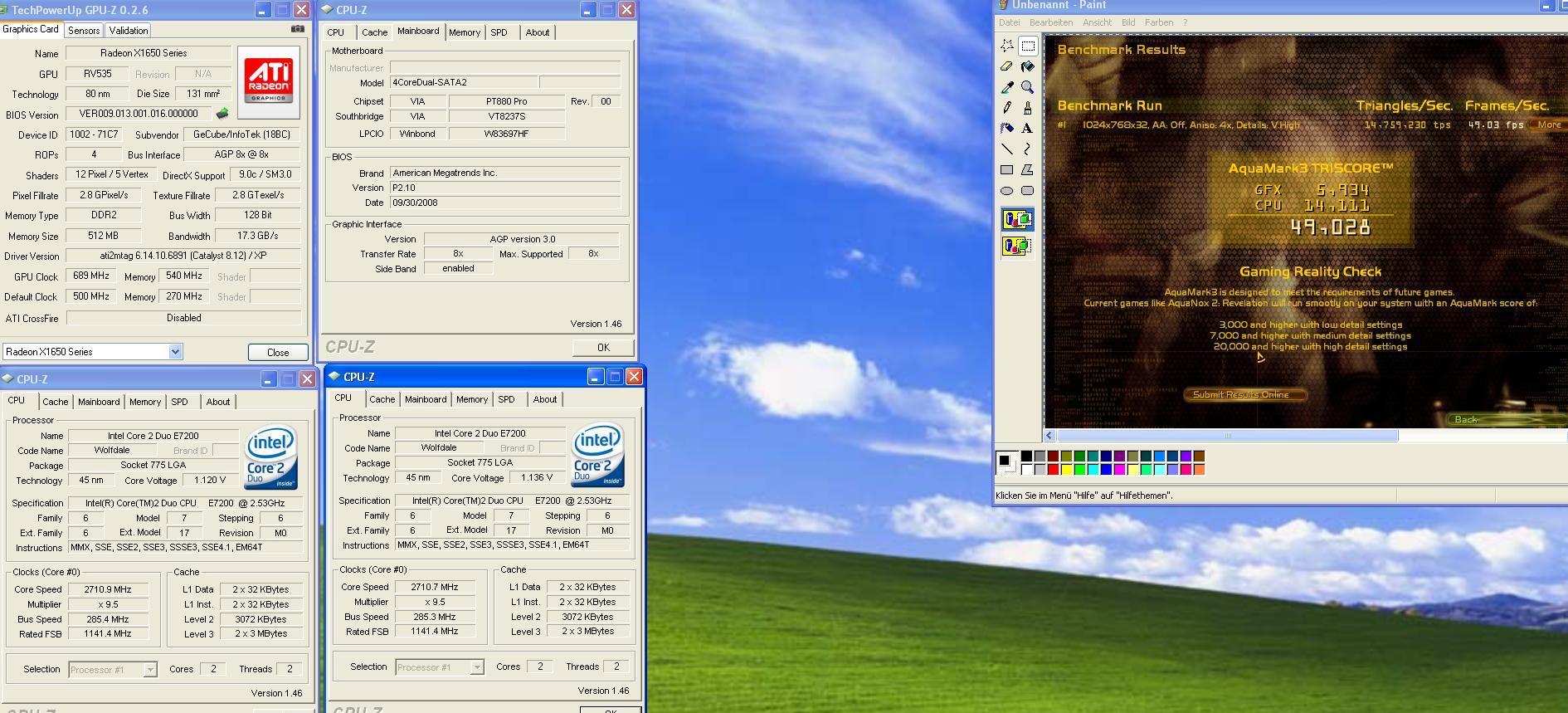Click the Intel logo in bottom-left CPU-Z window
The image size is (1568, 713).
270,458
